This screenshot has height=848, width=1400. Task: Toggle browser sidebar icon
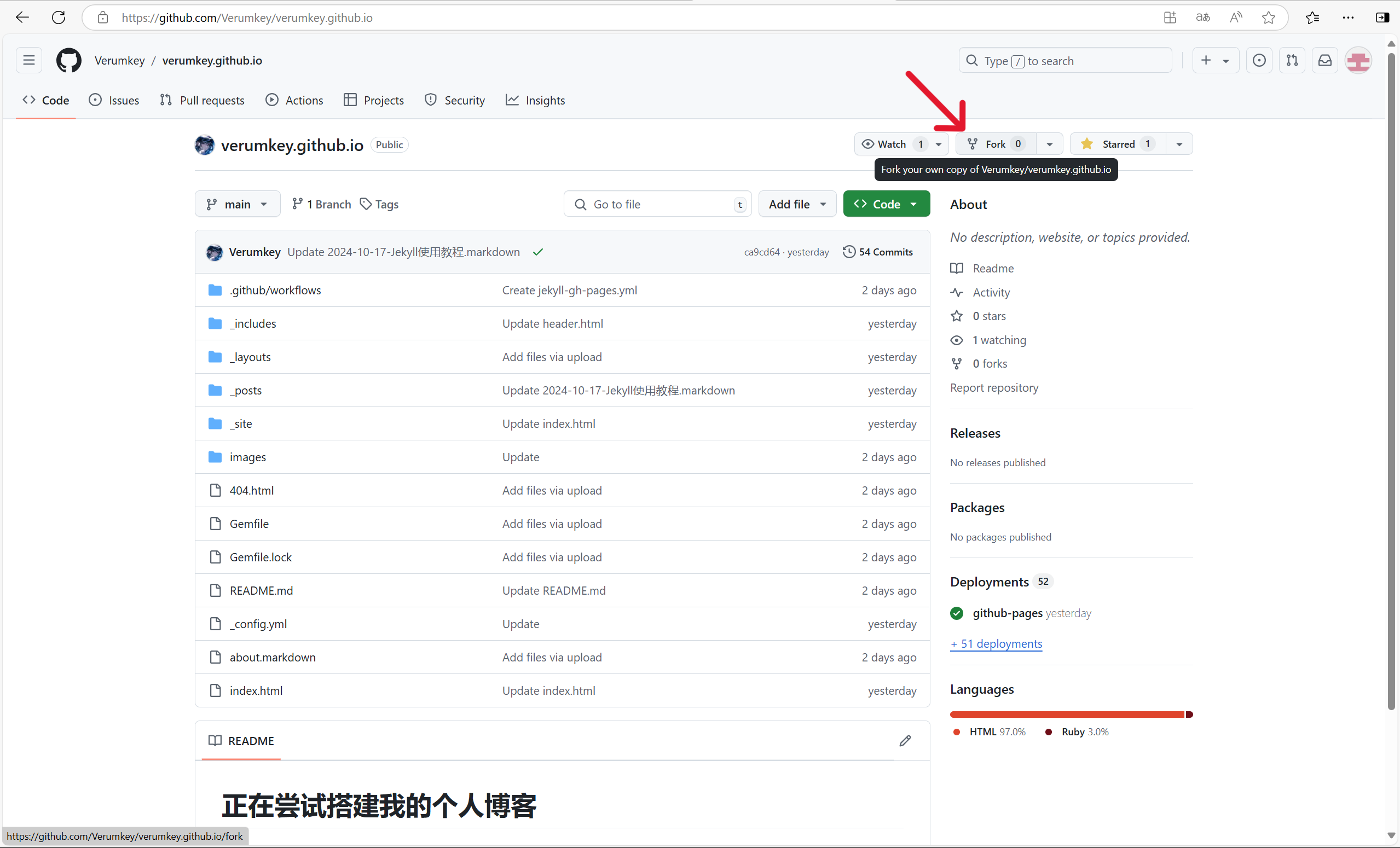point(1382,18)
